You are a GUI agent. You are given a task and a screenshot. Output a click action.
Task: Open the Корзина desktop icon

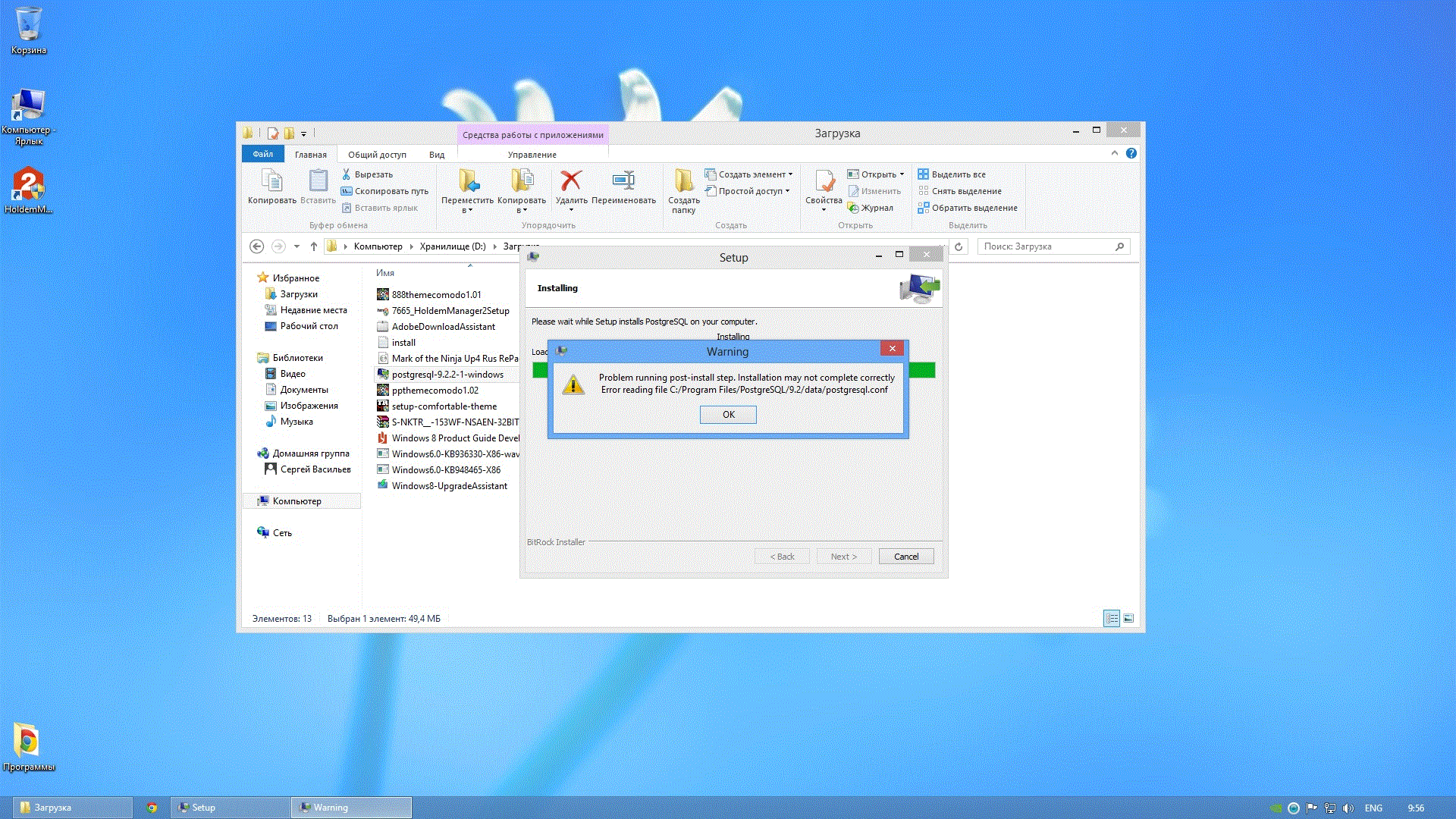point(29,30)
